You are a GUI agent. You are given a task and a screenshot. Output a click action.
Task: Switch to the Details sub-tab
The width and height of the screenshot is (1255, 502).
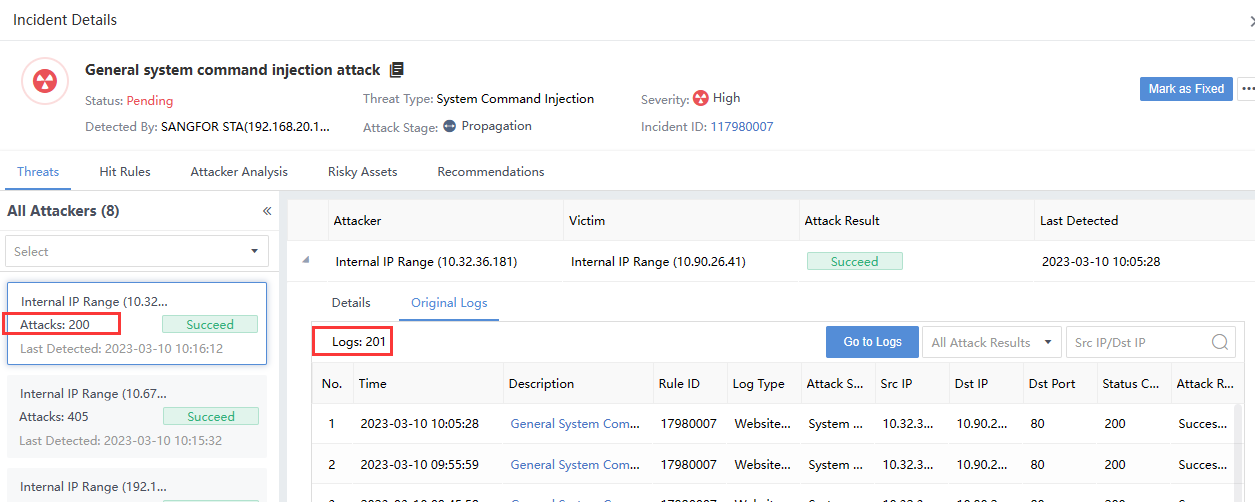coord(351,302)
